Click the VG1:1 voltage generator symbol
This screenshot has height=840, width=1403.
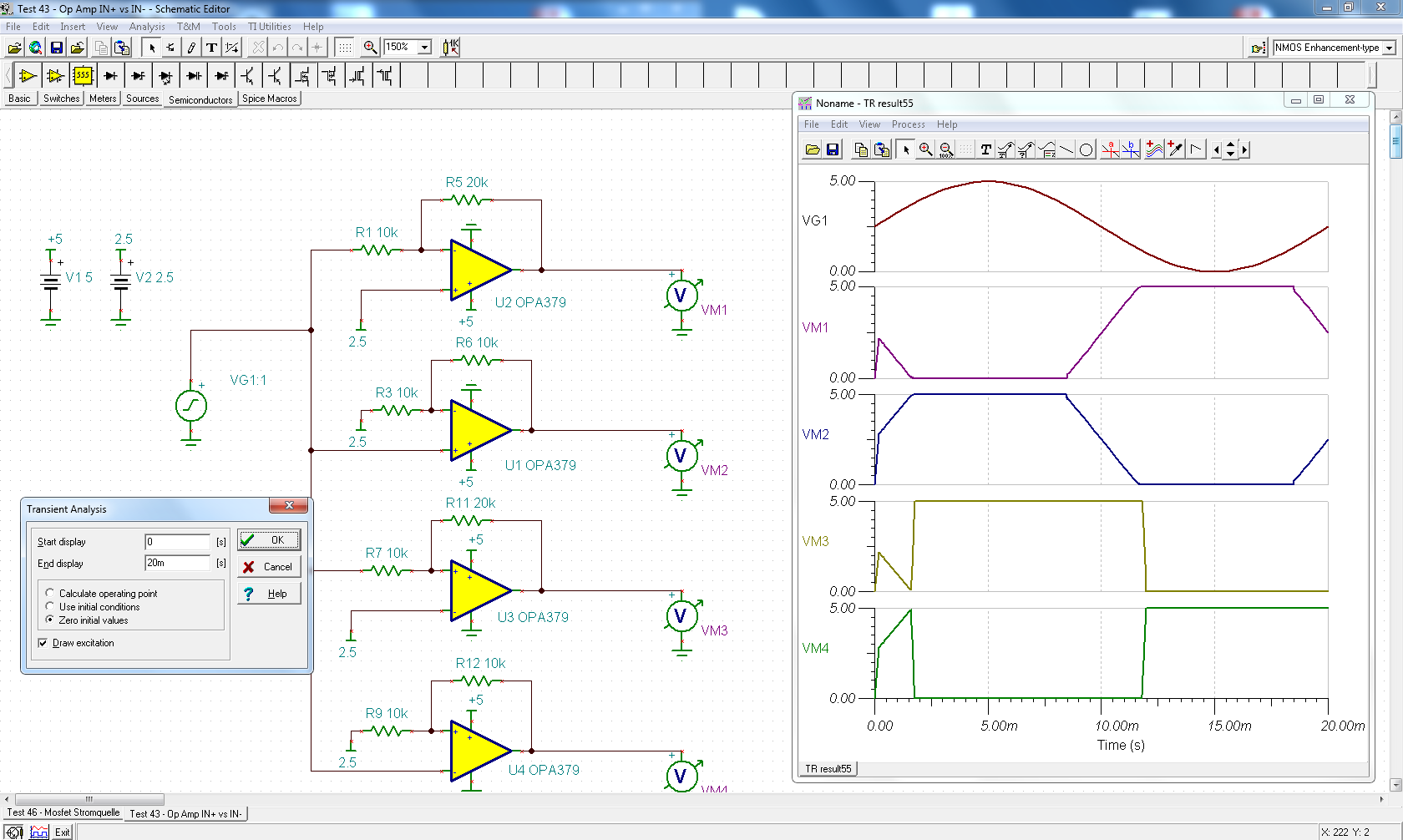pos(191,406)
